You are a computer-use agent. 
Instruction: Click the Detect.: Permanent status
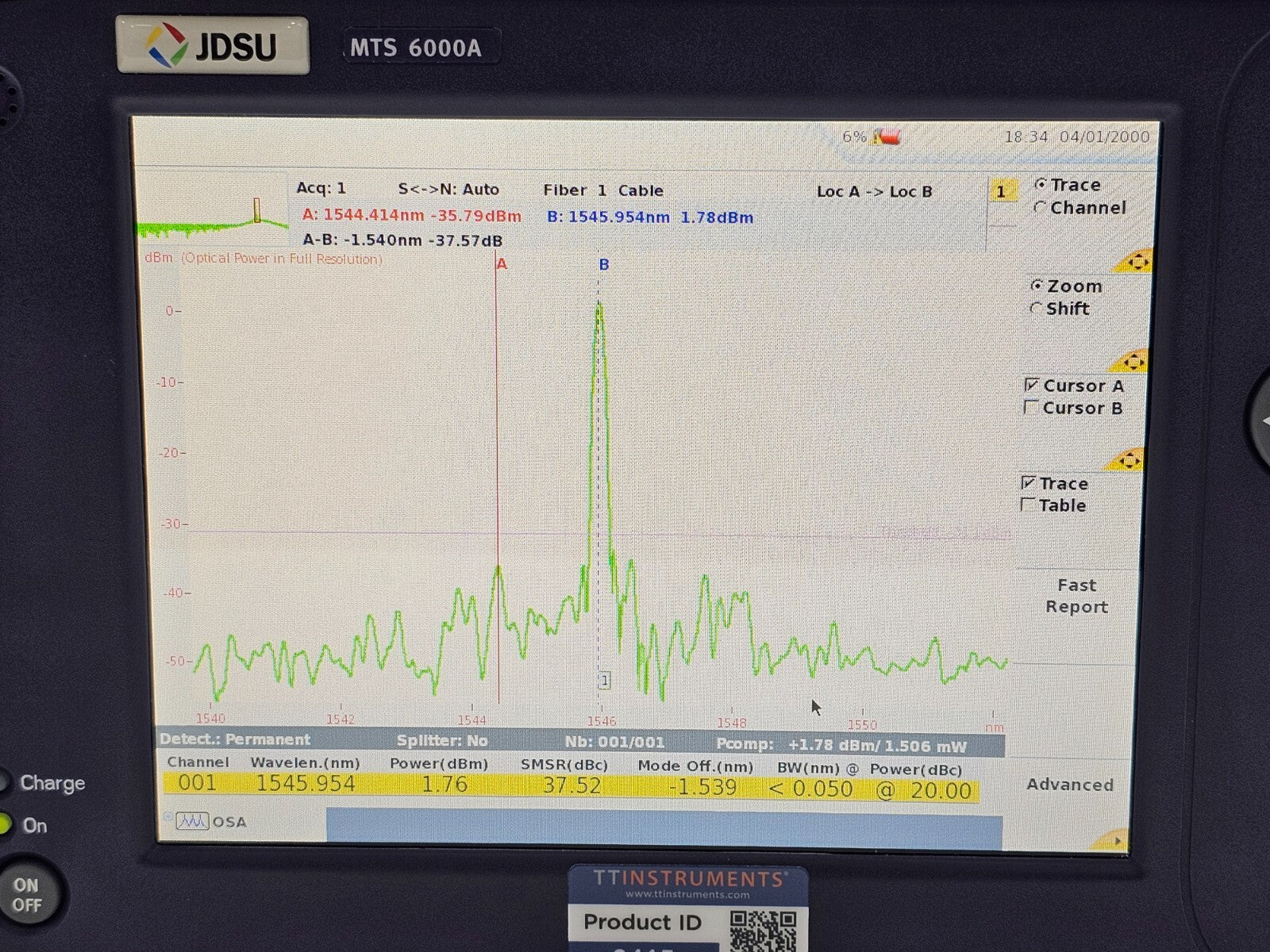coord(235,739)
